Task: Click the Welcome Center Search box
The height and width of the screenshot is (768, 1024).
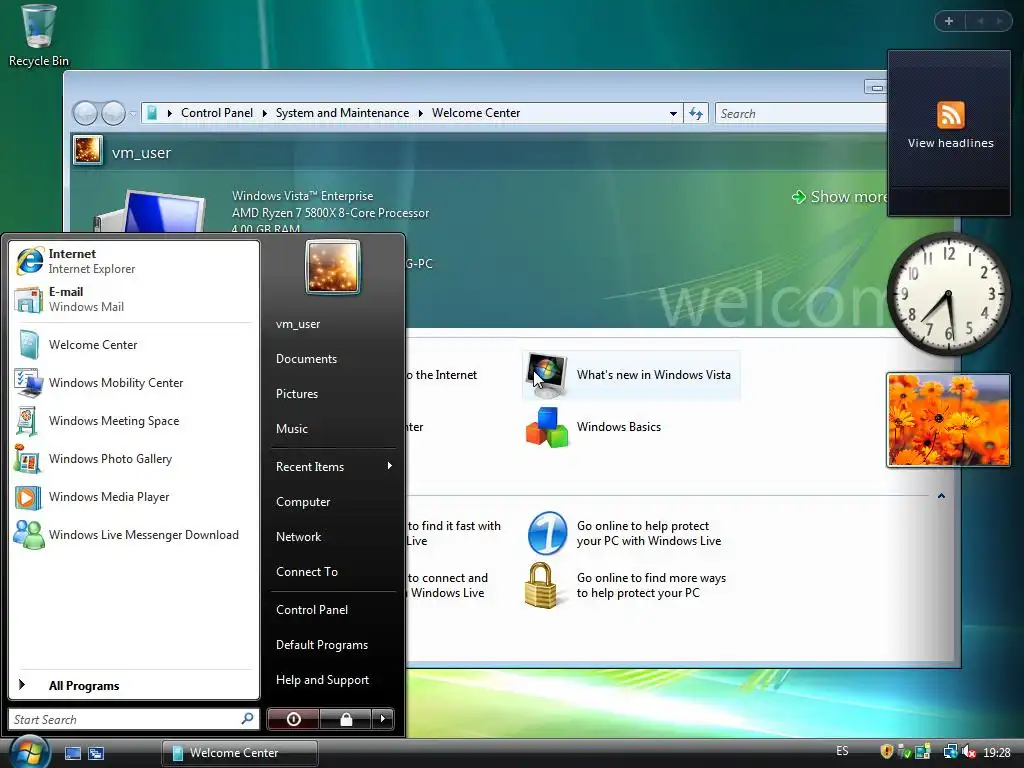Action: 802,114
